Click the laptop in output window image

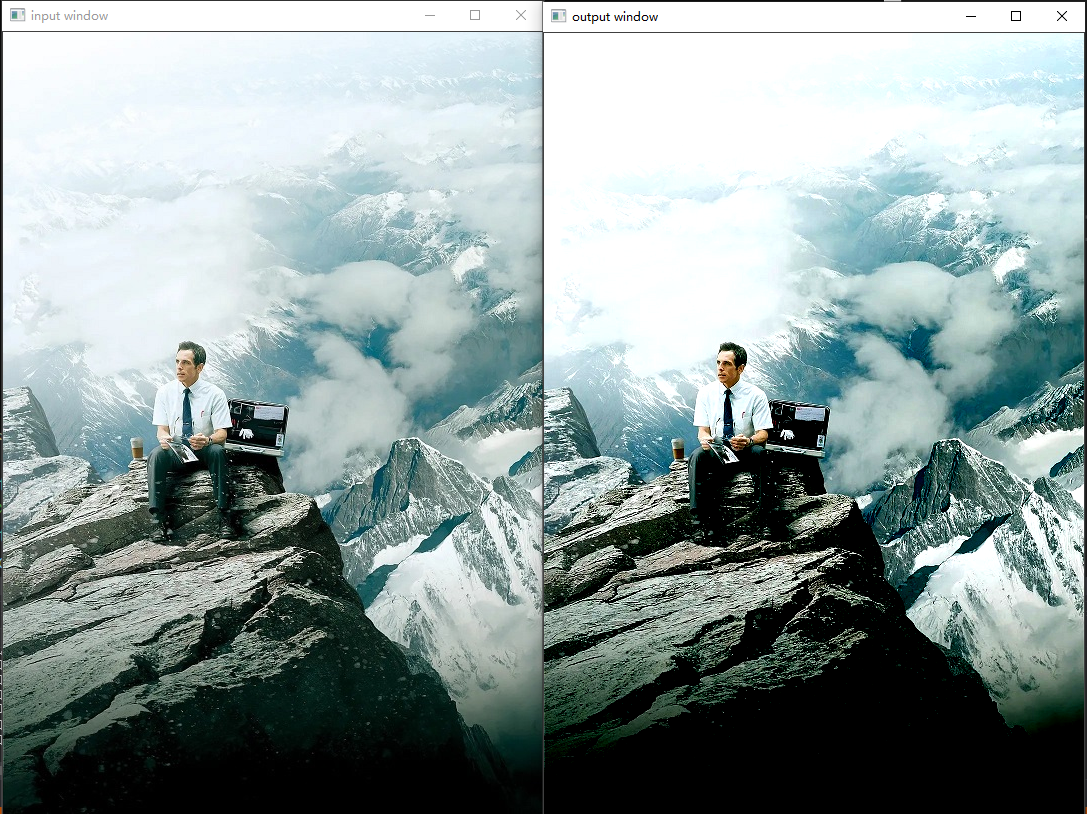click(x=798, y=428)
